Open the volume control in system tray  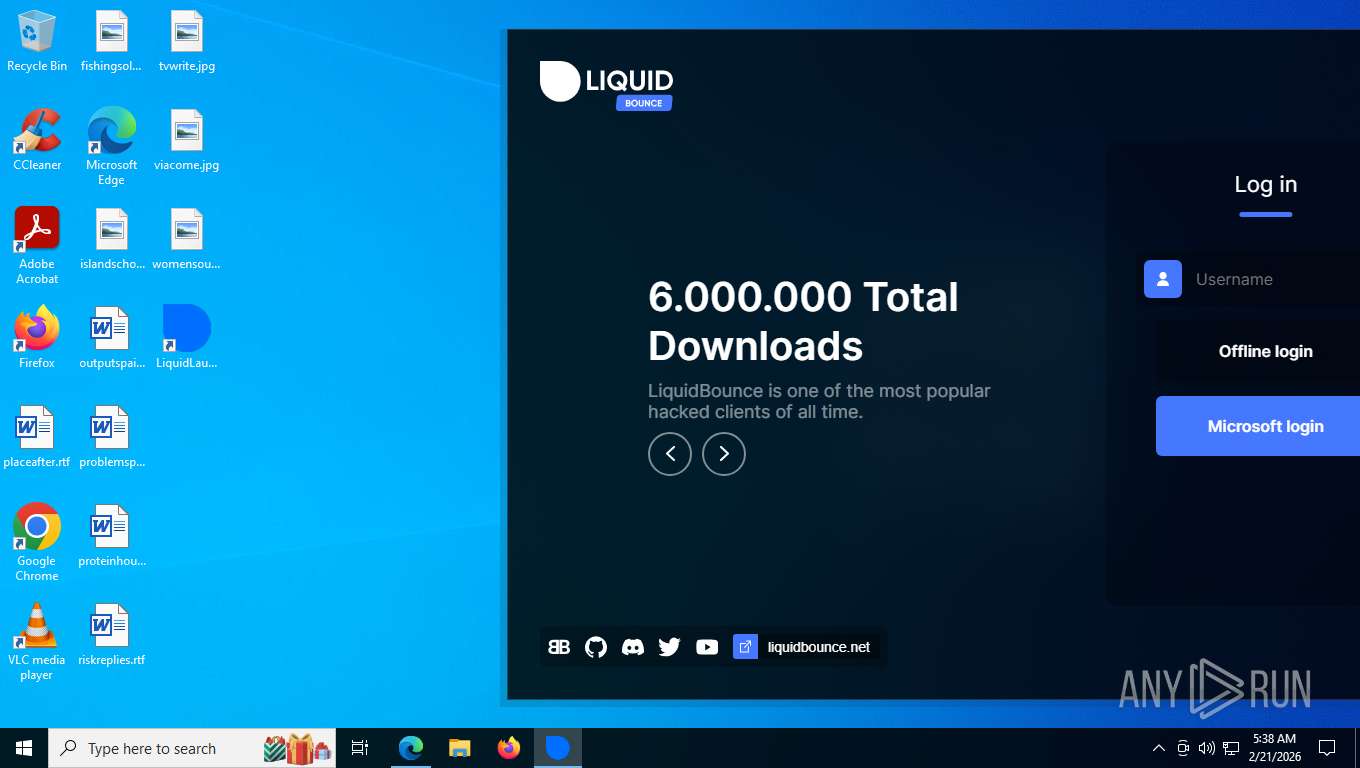(1207, 748)
